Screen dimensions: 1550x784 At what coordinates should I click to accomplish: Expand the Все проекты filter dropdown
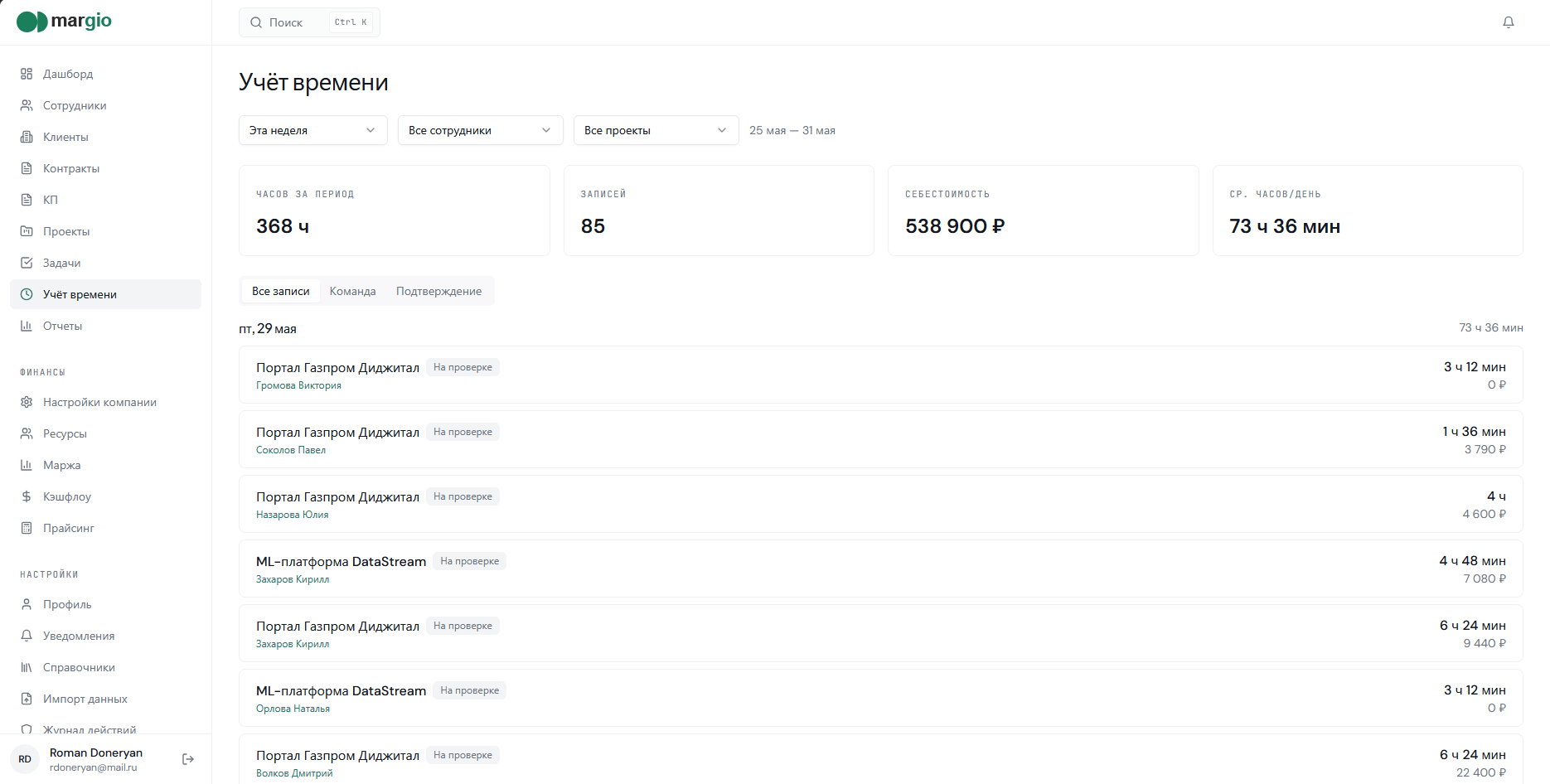[656, 130]
